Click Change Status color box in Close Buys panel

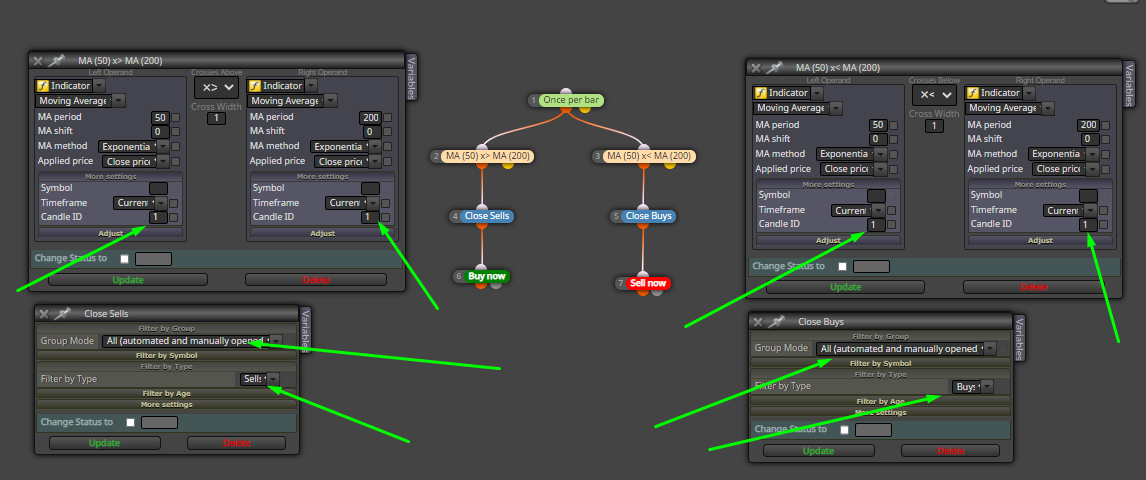pos(873,430)
